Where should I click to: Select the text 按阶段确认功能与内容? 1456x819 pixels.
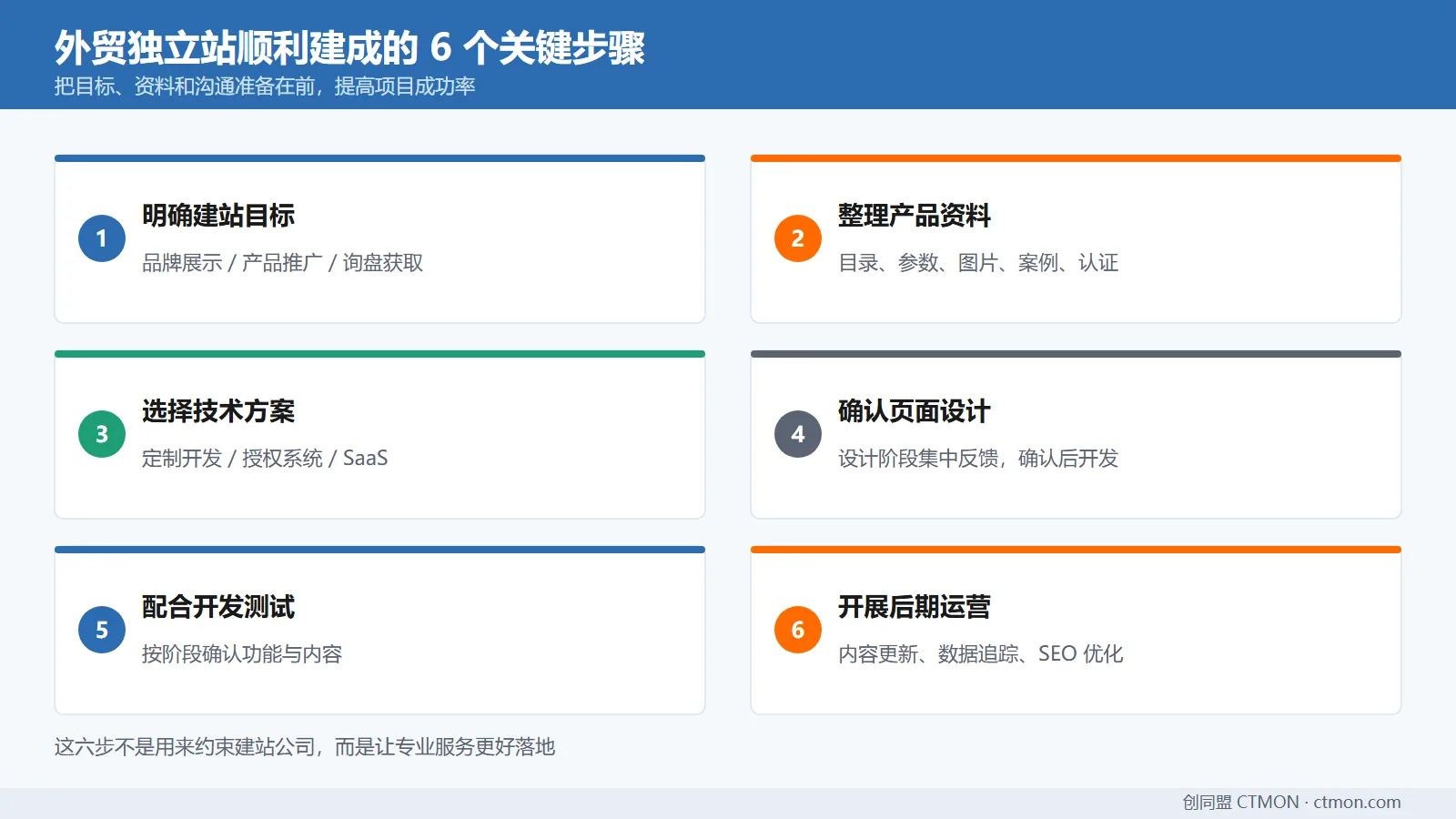click(x=242, y=654)
